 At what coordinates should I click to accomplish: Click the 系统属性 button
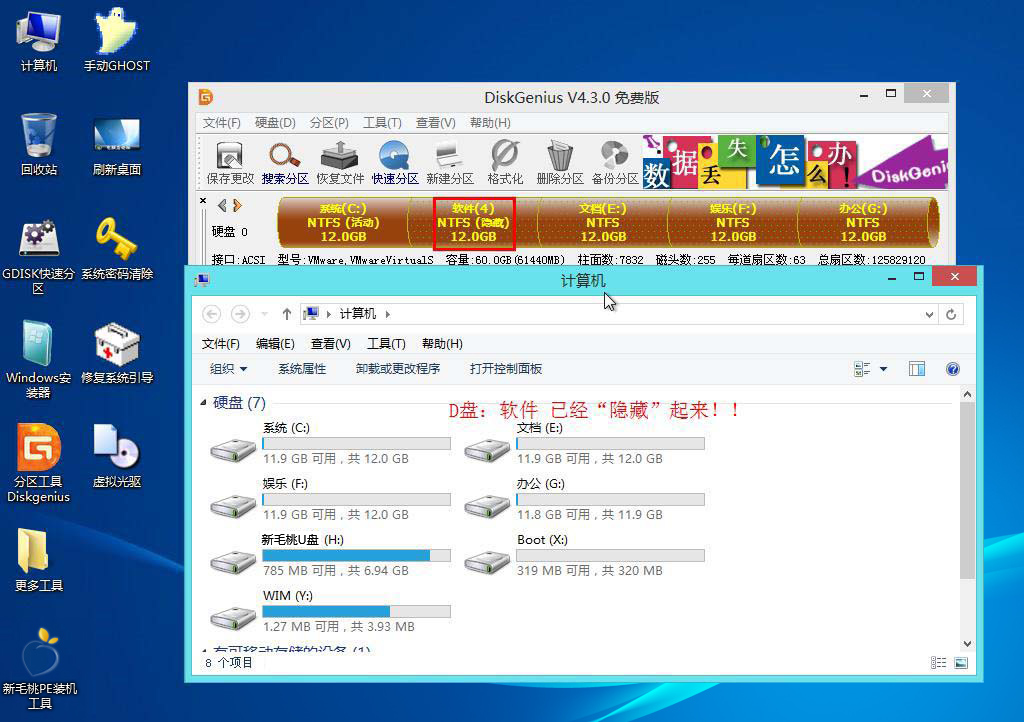click(x=302, y=369)
